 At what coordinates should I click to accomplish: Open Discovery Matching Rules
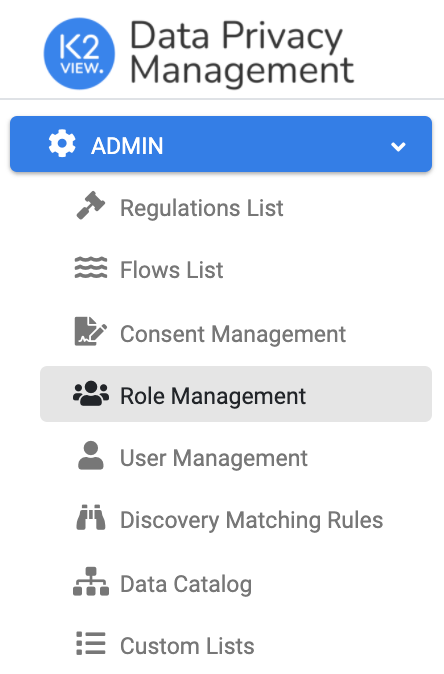(251, 520)
